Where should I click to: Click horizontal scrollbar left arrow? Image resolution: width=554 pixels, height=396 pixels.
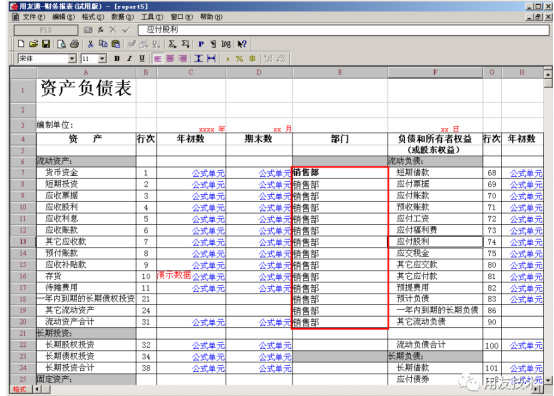[37, 389]
